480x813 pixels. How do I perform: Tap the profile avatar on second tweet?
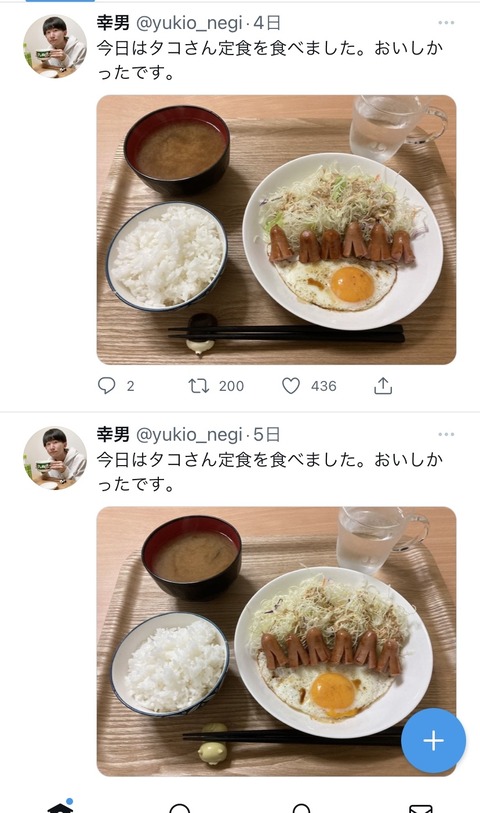click(55, 458)
